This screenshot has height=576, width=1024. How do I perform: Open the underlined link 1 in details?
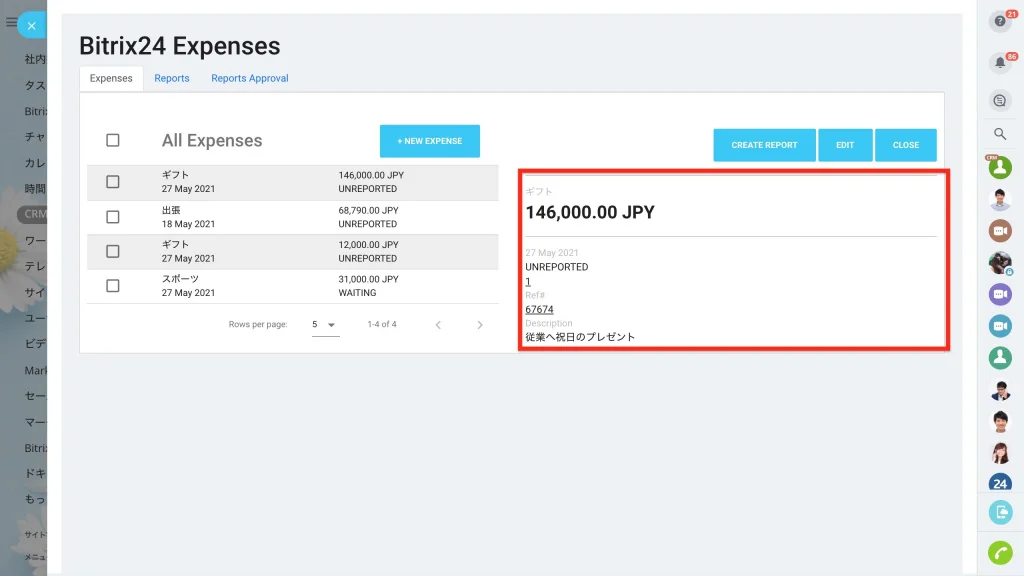click(x=528, y=282)
